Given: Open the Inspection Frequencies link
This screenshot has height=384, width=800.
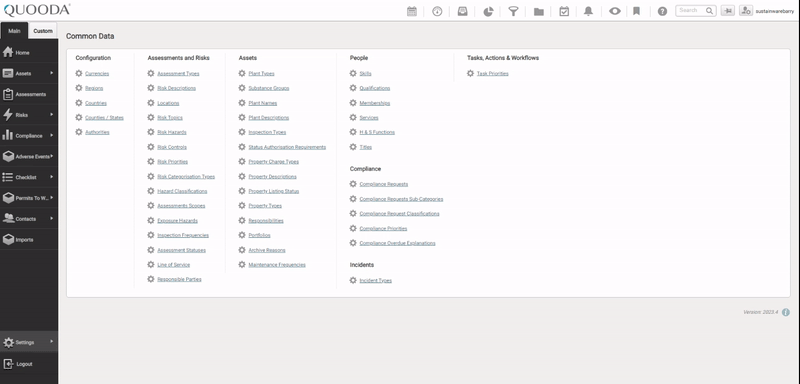Looking at the screenshot, I should coord(183,236).
